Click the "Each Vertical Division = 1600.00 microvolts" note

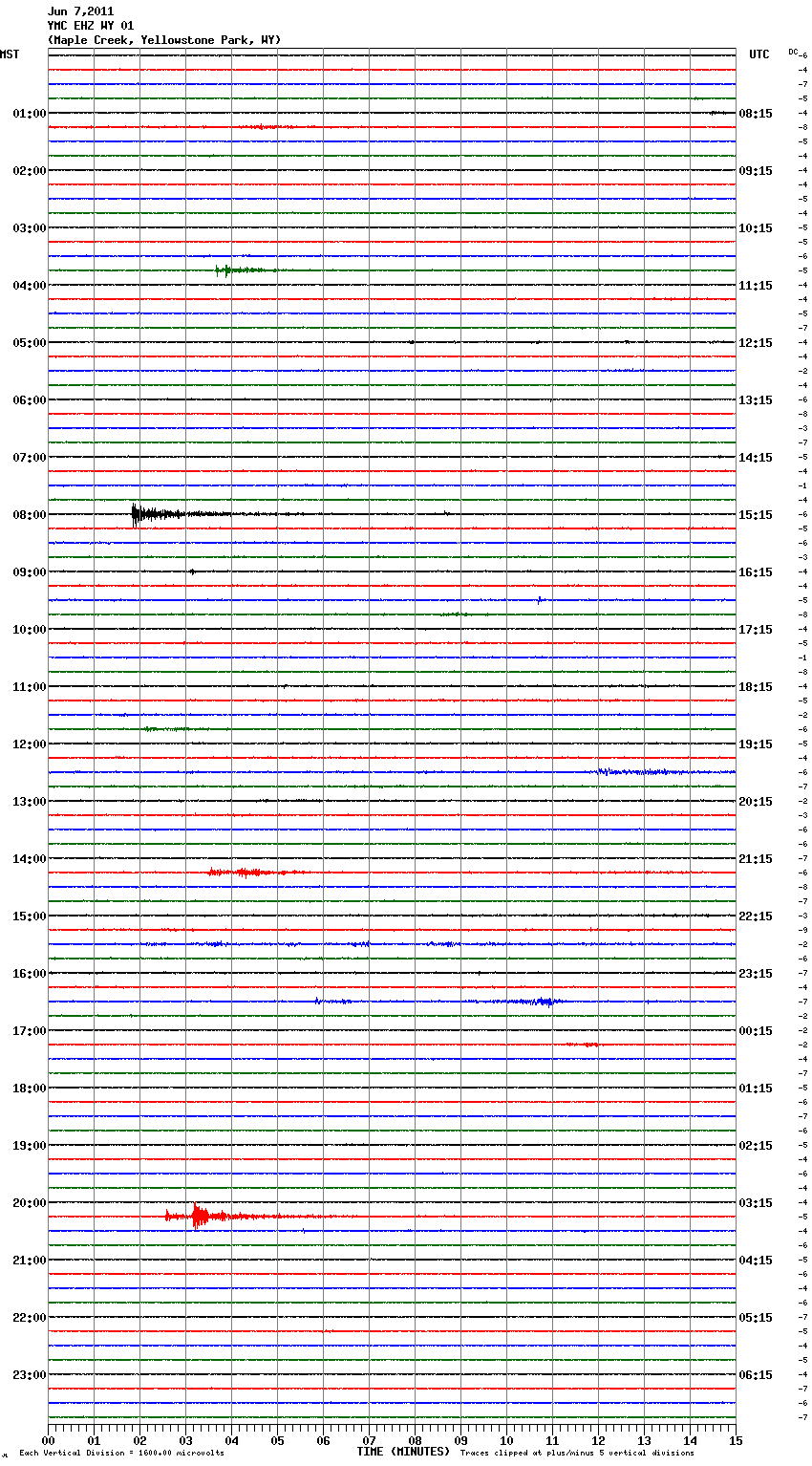coord(121,1454)
